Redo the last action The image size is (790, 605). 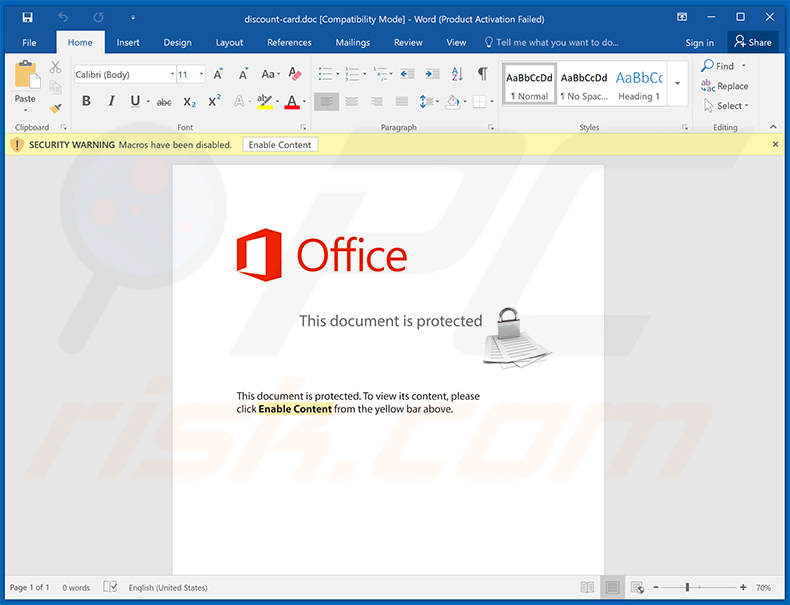point(98,18)
